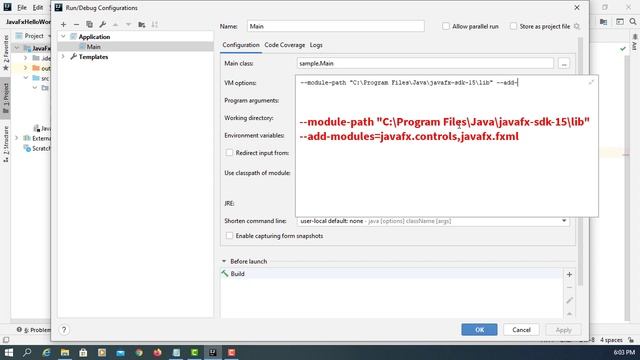Add a new run configuration with plus icon
This screenshot has height=360, width=640.
point(63,24)
